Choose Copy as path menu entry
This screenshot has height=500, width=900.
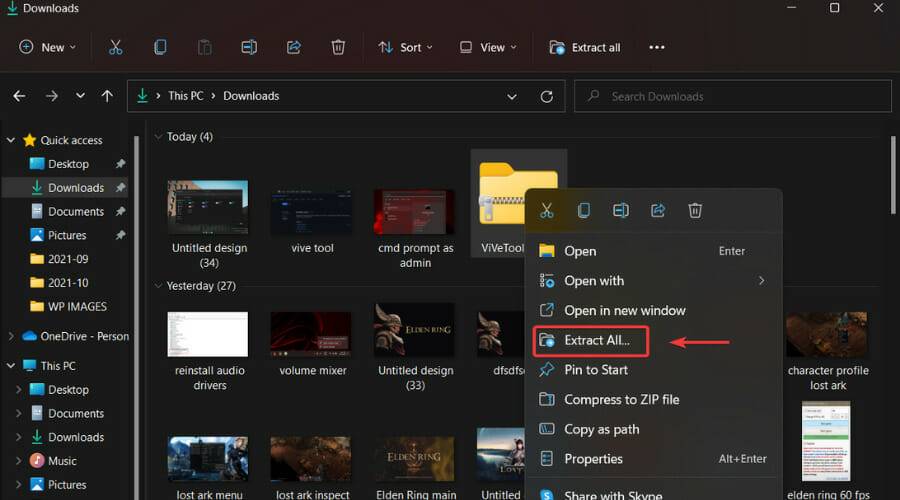click(x=600, y=429)
